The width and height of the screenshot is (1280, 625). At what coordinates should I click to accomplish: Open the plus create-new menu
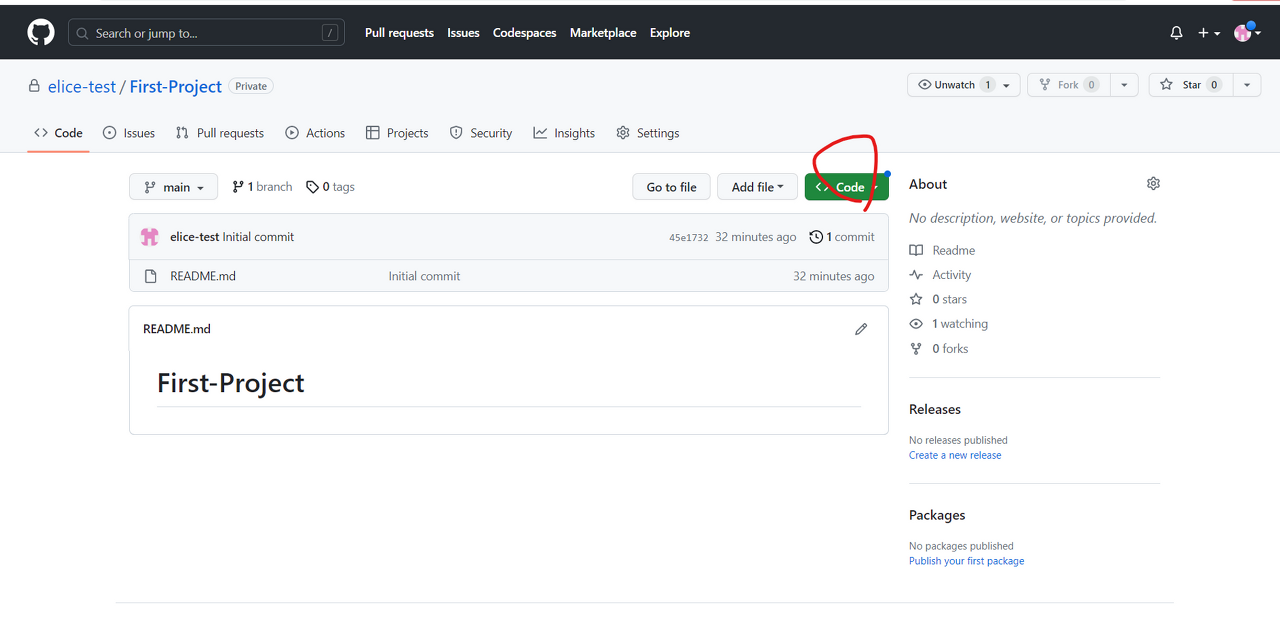pyautogui.click(x=1209, y=33)
